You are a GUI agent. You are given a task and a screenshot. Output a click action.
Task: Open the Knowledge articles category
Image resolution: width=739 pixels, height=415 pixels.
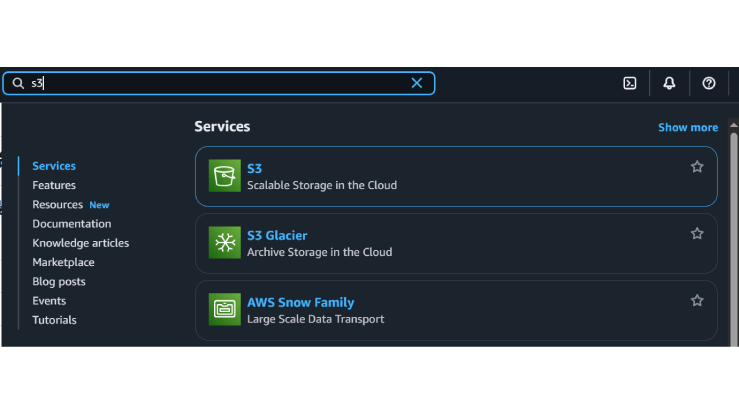point(80,243)
